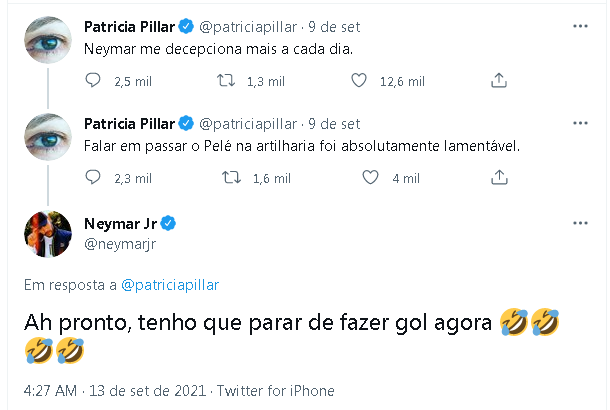610x410 pixels.
Task: Click the "Twitter for iPhone" source link
Action: [275, 391]
